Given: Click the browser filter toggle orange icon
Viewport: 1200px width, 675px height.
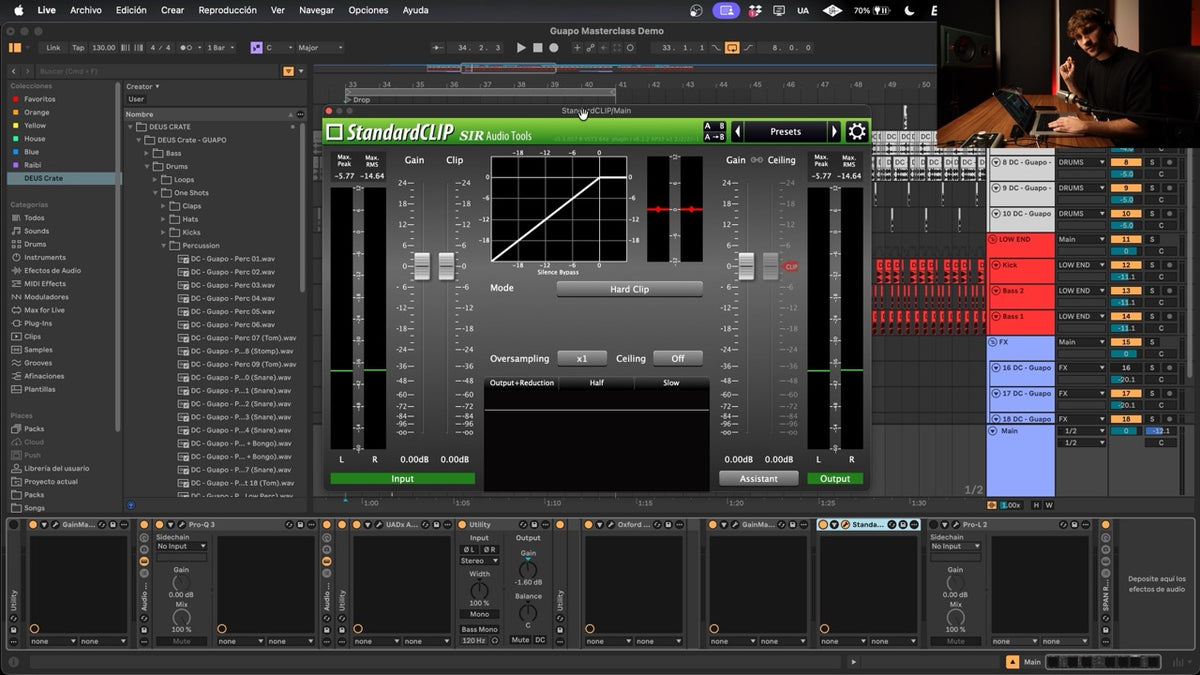Looking at the screenshot, I should pos(289,71).
